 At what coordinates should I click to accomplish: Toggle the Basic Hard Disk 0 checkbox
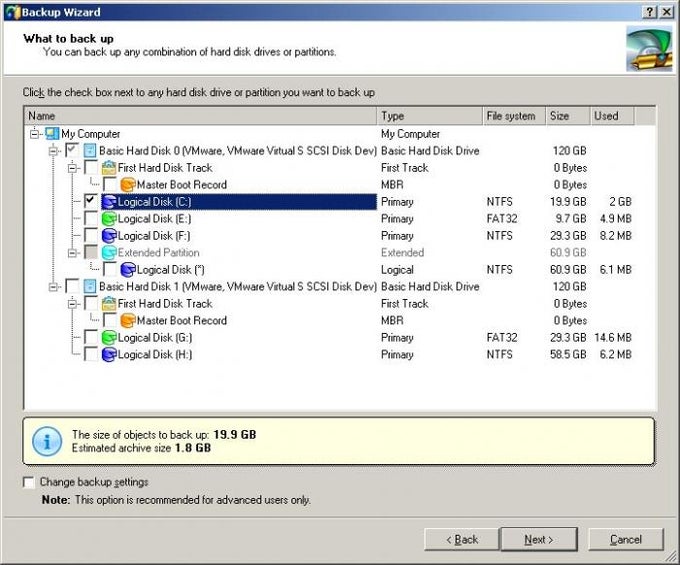pos(72,150)
